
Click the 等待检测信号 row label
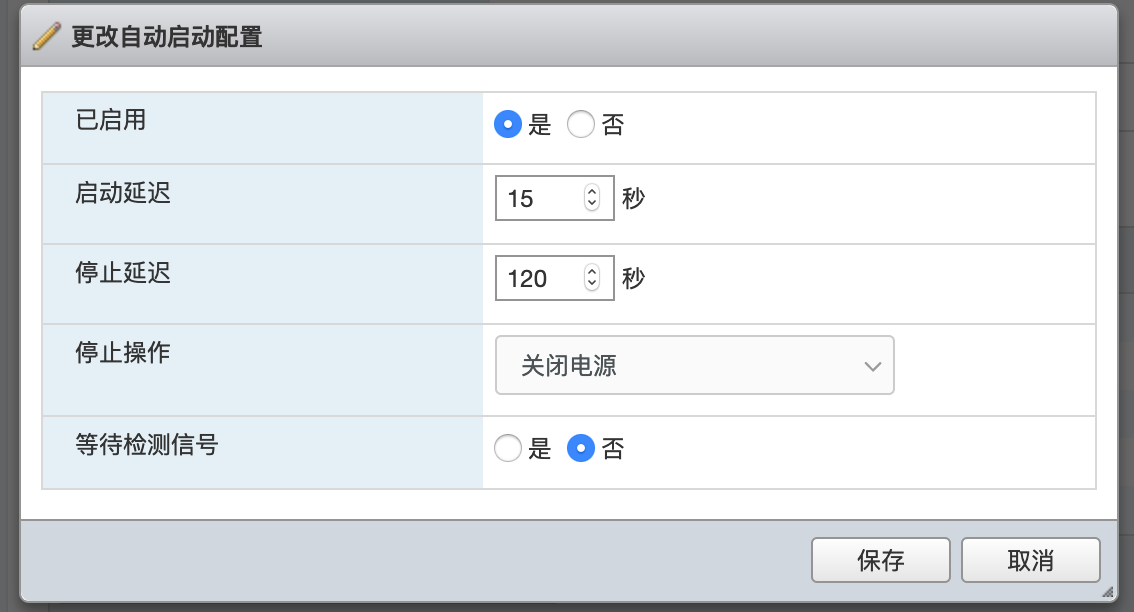coord(147,444)
